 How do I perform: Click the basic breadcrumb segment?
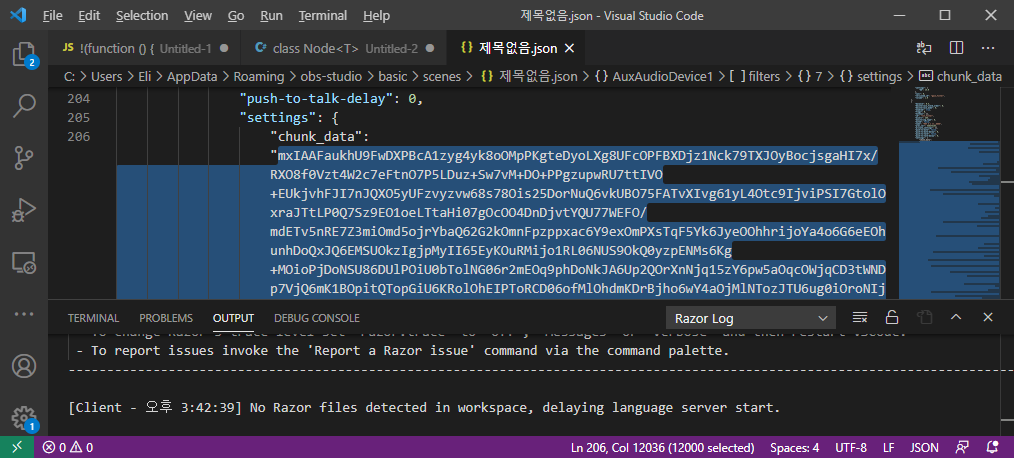click(x=393, y=76)
